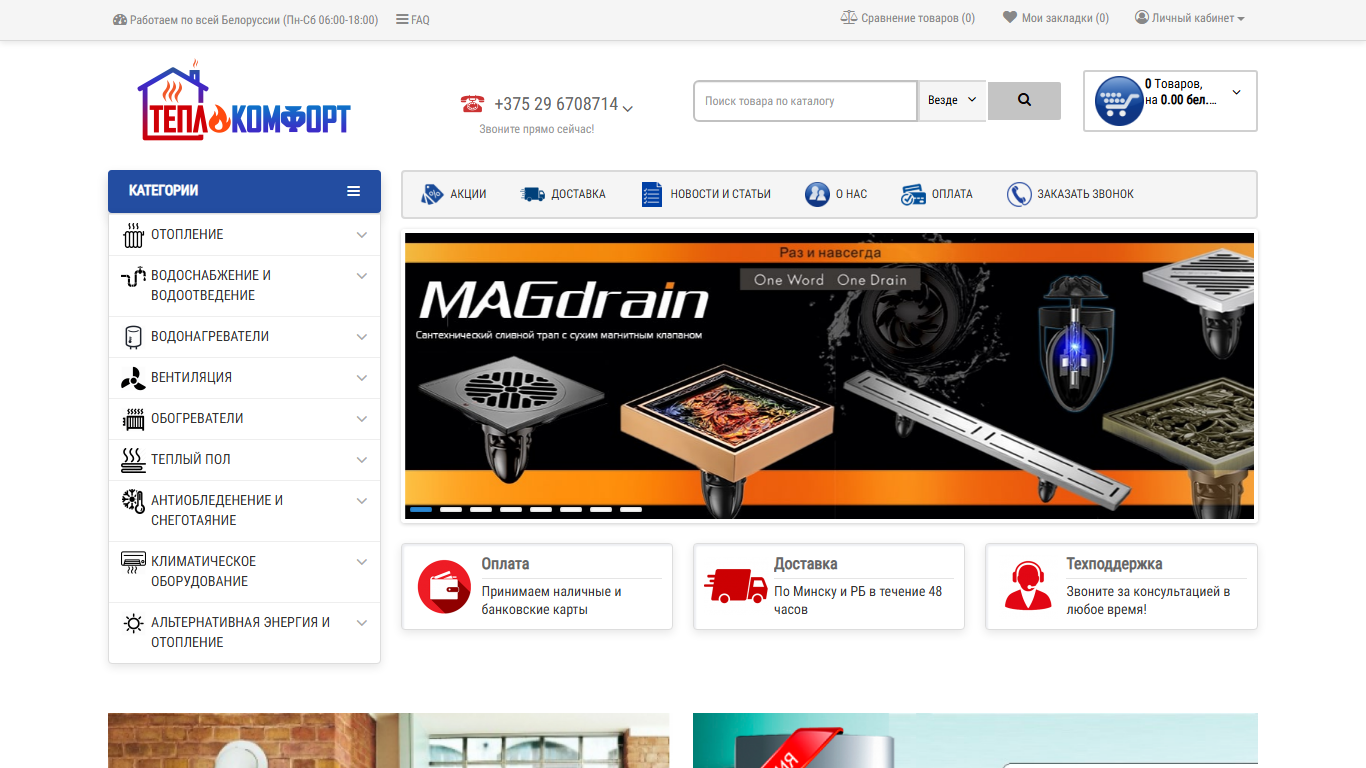Open Новости и статьи menu item
Image resolution: width=1366 pixels, height=768 pixels.
click(706, 194)
